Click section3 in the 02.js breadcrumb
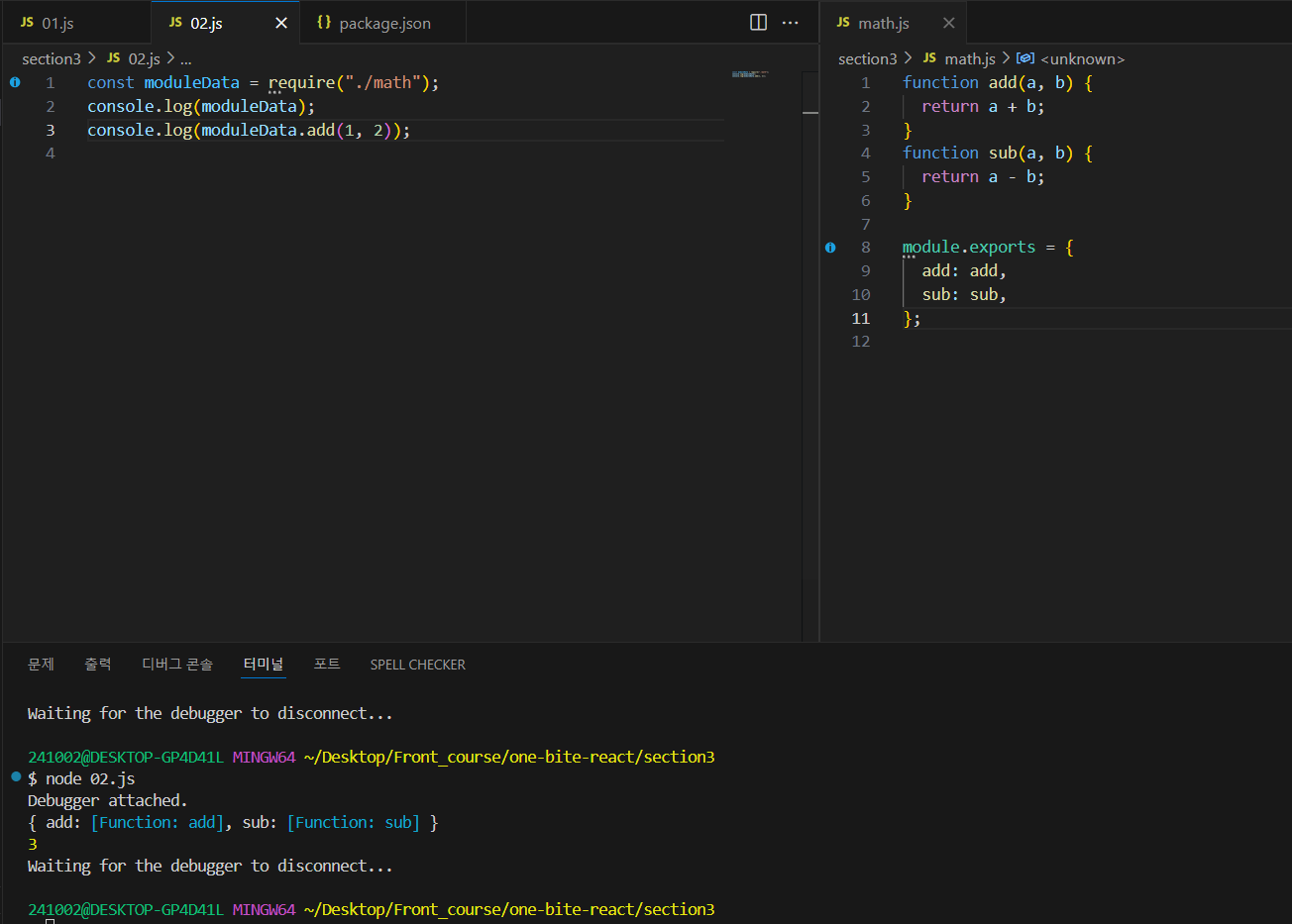1292x924 pixels. [52, 58]
